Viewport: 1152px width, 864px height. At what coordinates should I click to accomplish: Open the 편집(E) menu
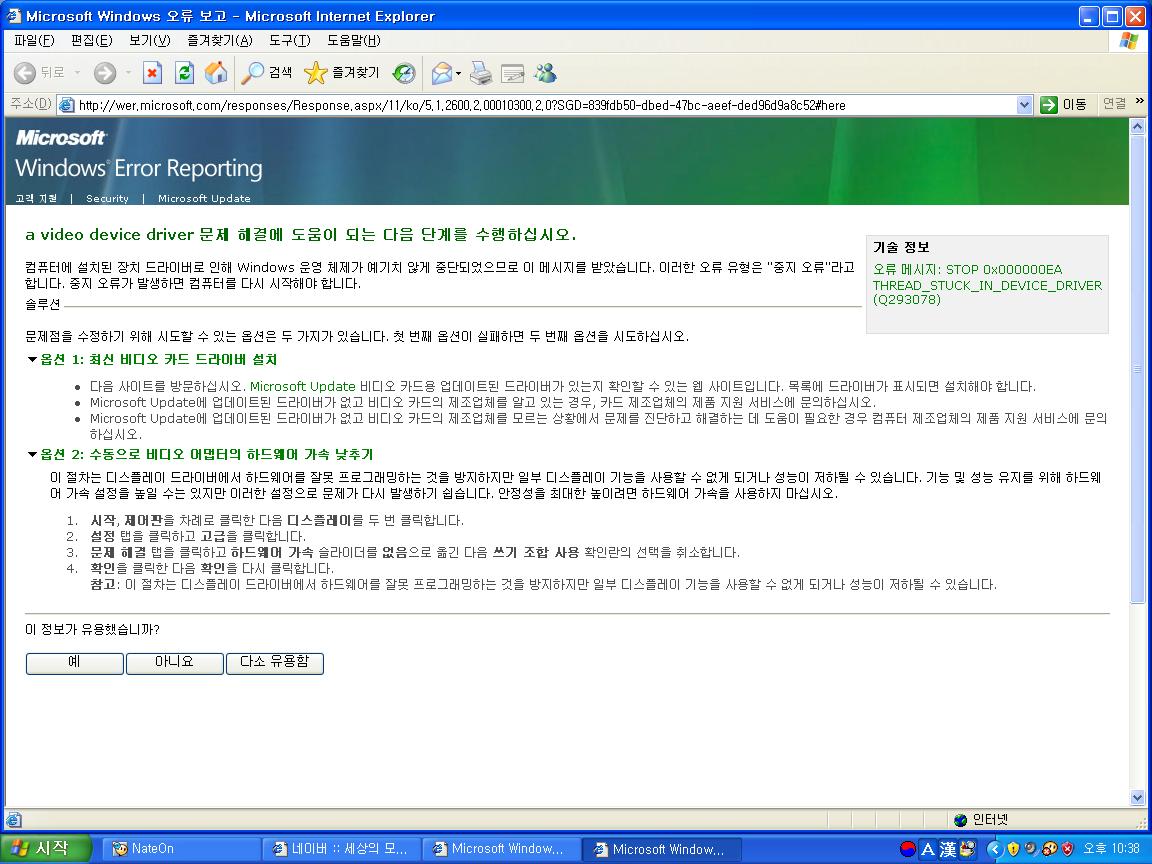[92, 40]
